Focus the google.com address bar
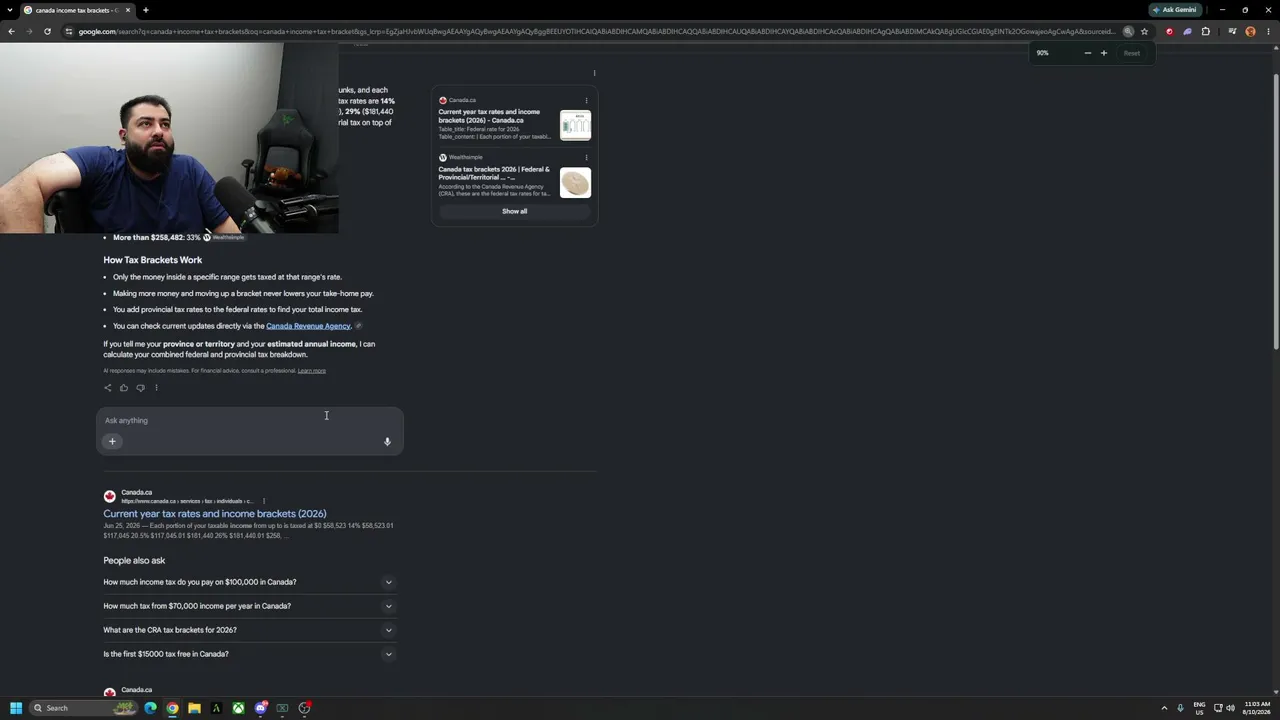 point(595,31)
